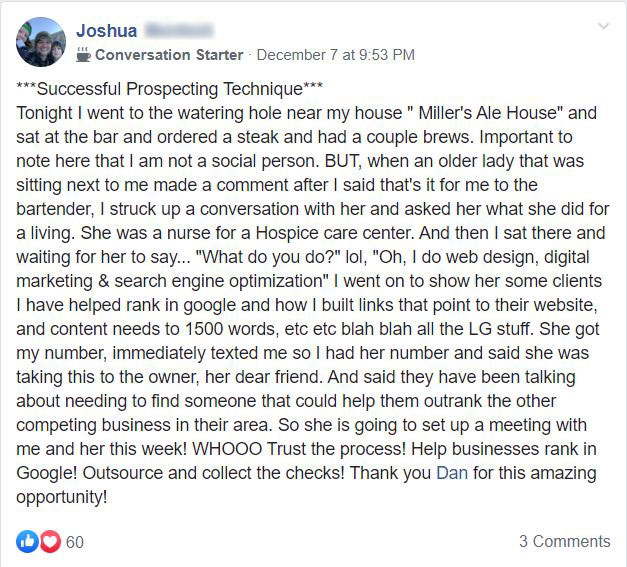This screenshot has width=627, height=567.
Task: Click the Miller's Ale House text
Action: (485, 113)
